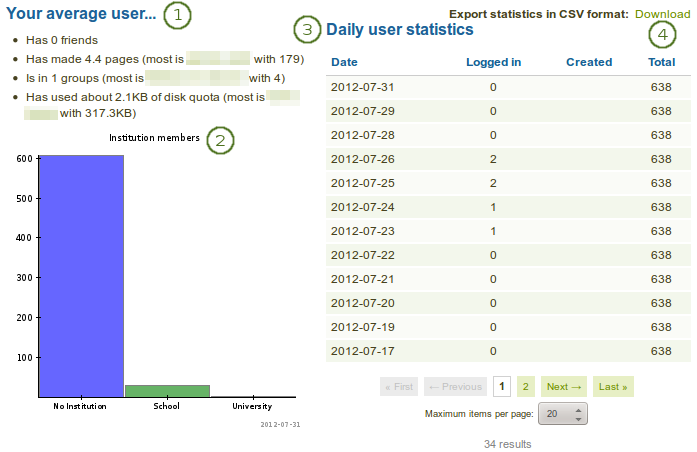
Task: Click the numbered callout 1 marker
Action: point(177,15)
